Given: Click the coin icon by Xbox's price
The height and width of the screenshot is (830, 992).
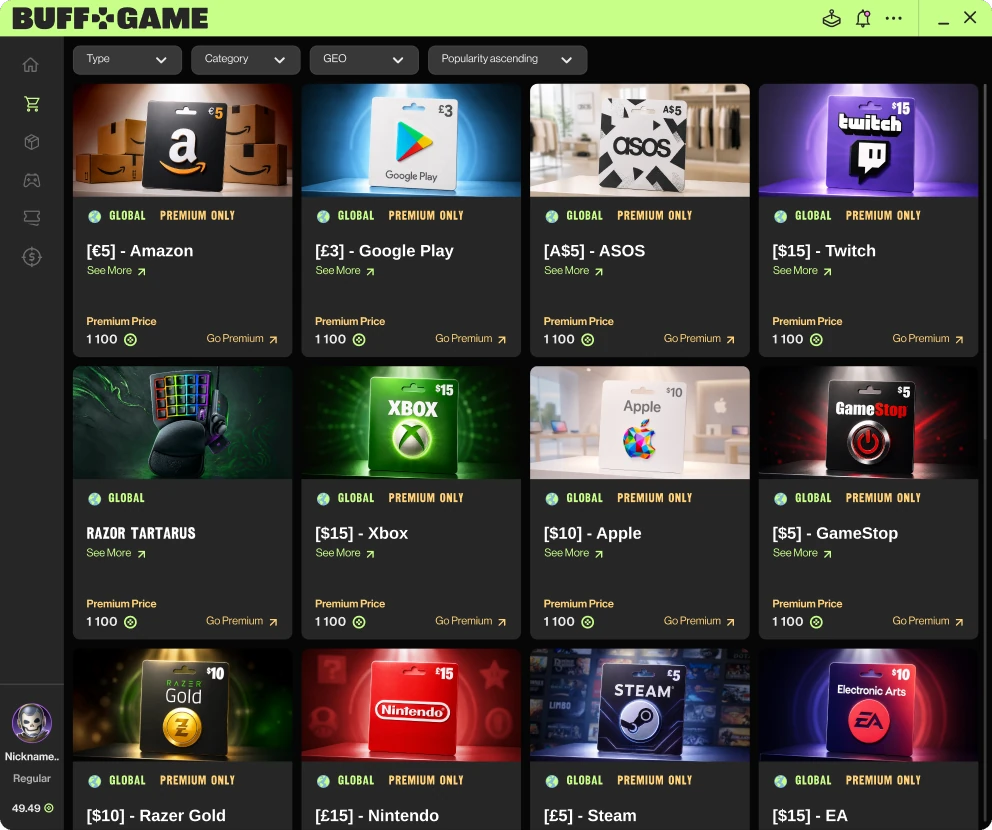Looking at the screenshot, I should point(359,622).
